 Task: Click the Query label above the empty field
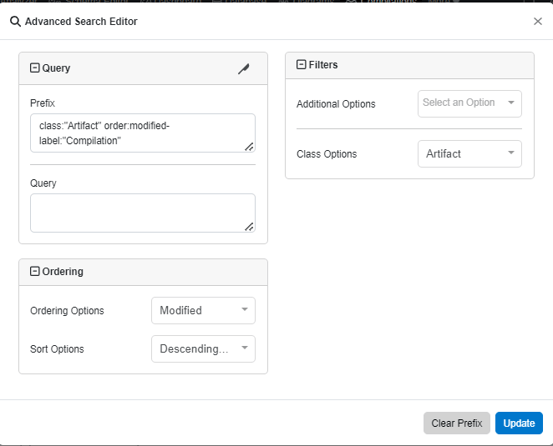click(x=43, y=183)
